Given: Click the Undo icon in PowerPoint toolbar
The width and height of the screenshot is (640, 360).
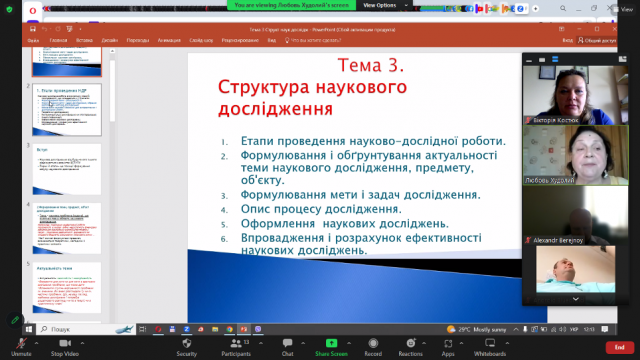Looking at the screenshot, I should click(x=44, y=29).
